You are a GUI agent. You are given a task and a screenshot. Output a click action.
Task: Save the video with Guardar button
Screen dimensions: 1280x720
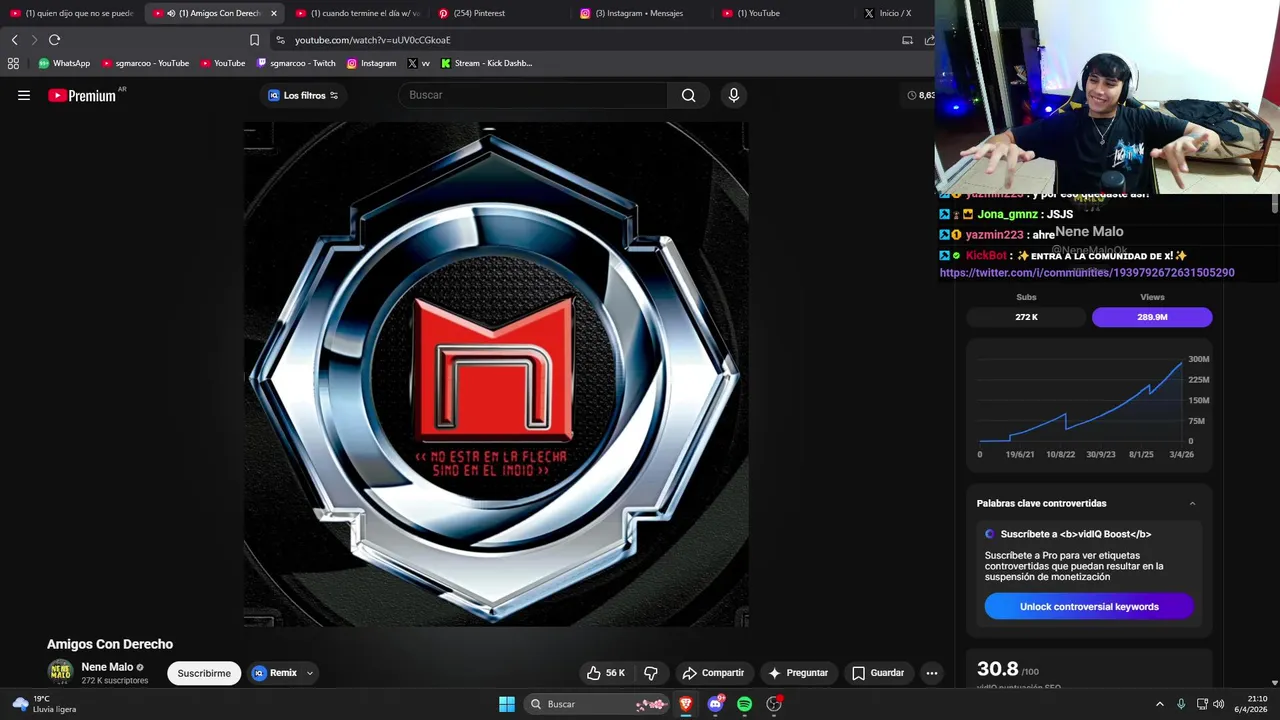tap(878, 673)
